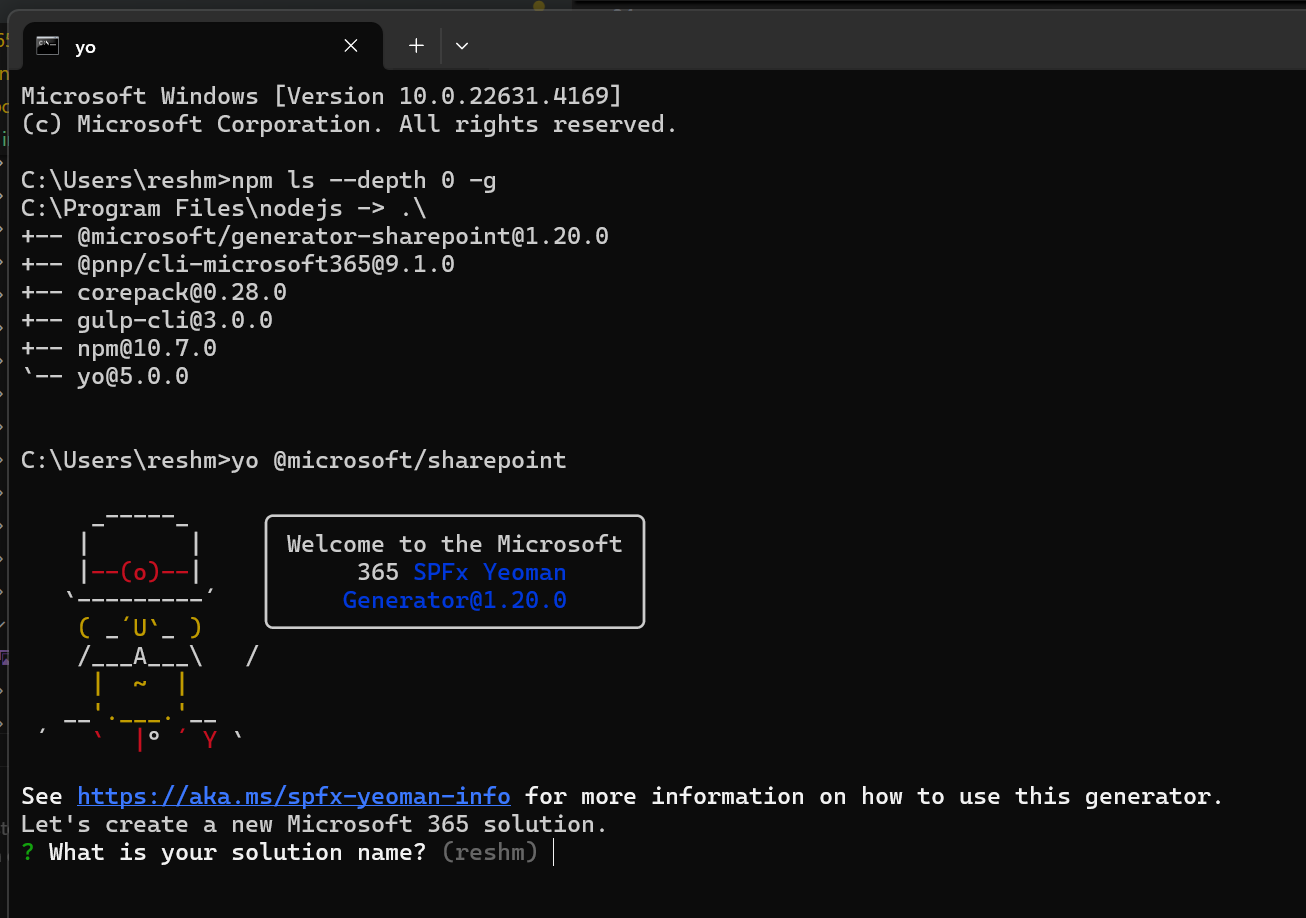Click the '(c) Microsoft Corporation' copyright line
Image resolution: width=1306 pixels, height=918 pixels.
click(350, 125)
